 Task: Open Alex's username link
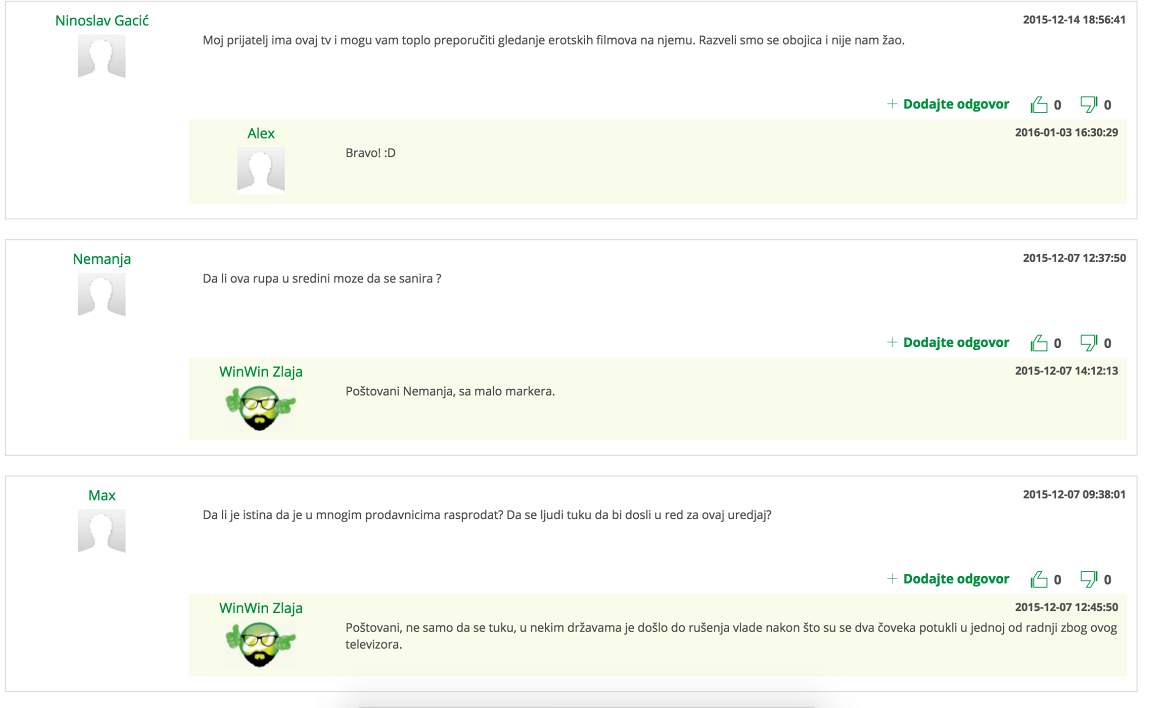(261, 134)
